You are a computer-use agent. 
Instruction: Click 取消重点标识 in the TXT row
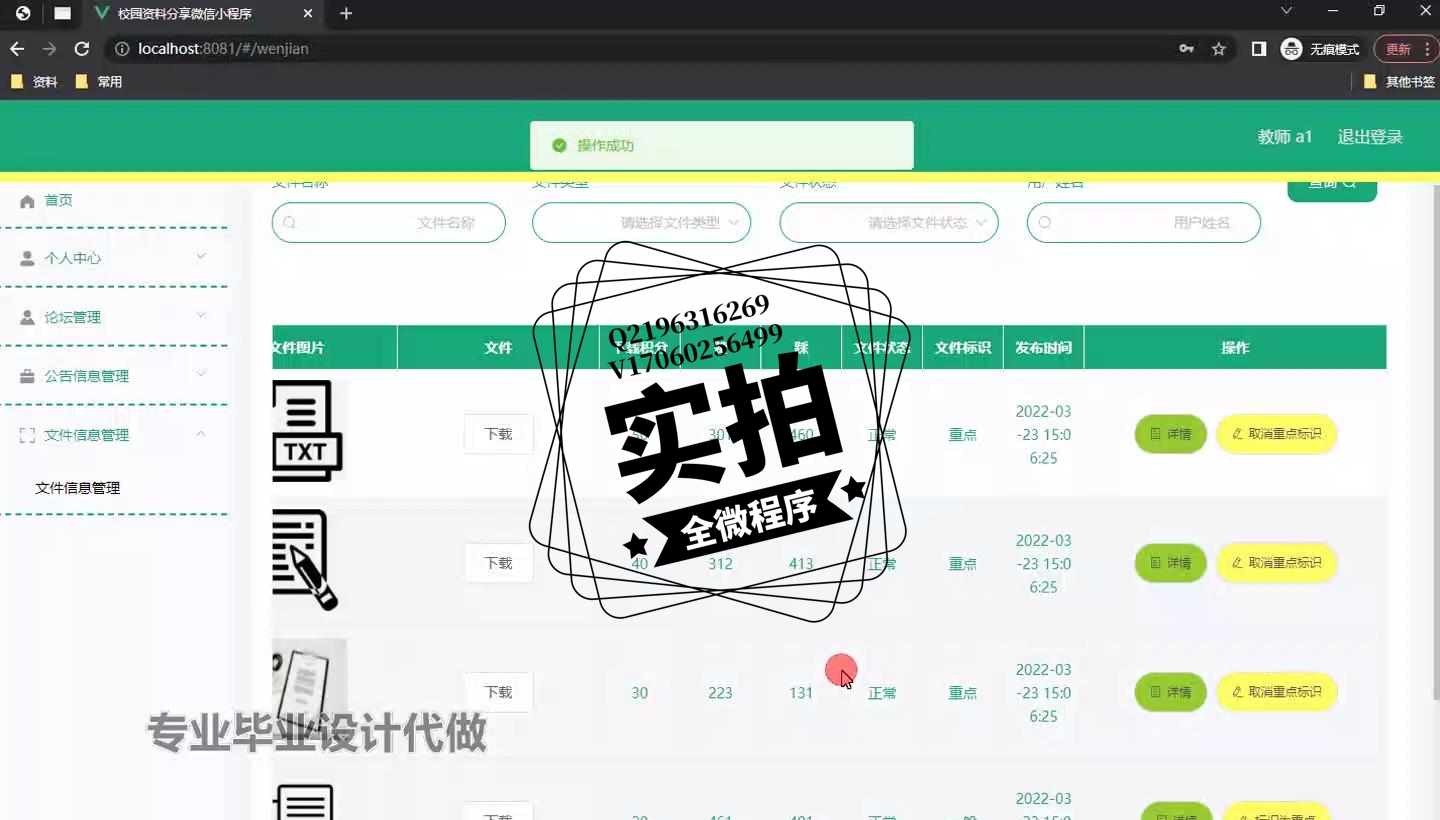click(x=1277, y=434)
